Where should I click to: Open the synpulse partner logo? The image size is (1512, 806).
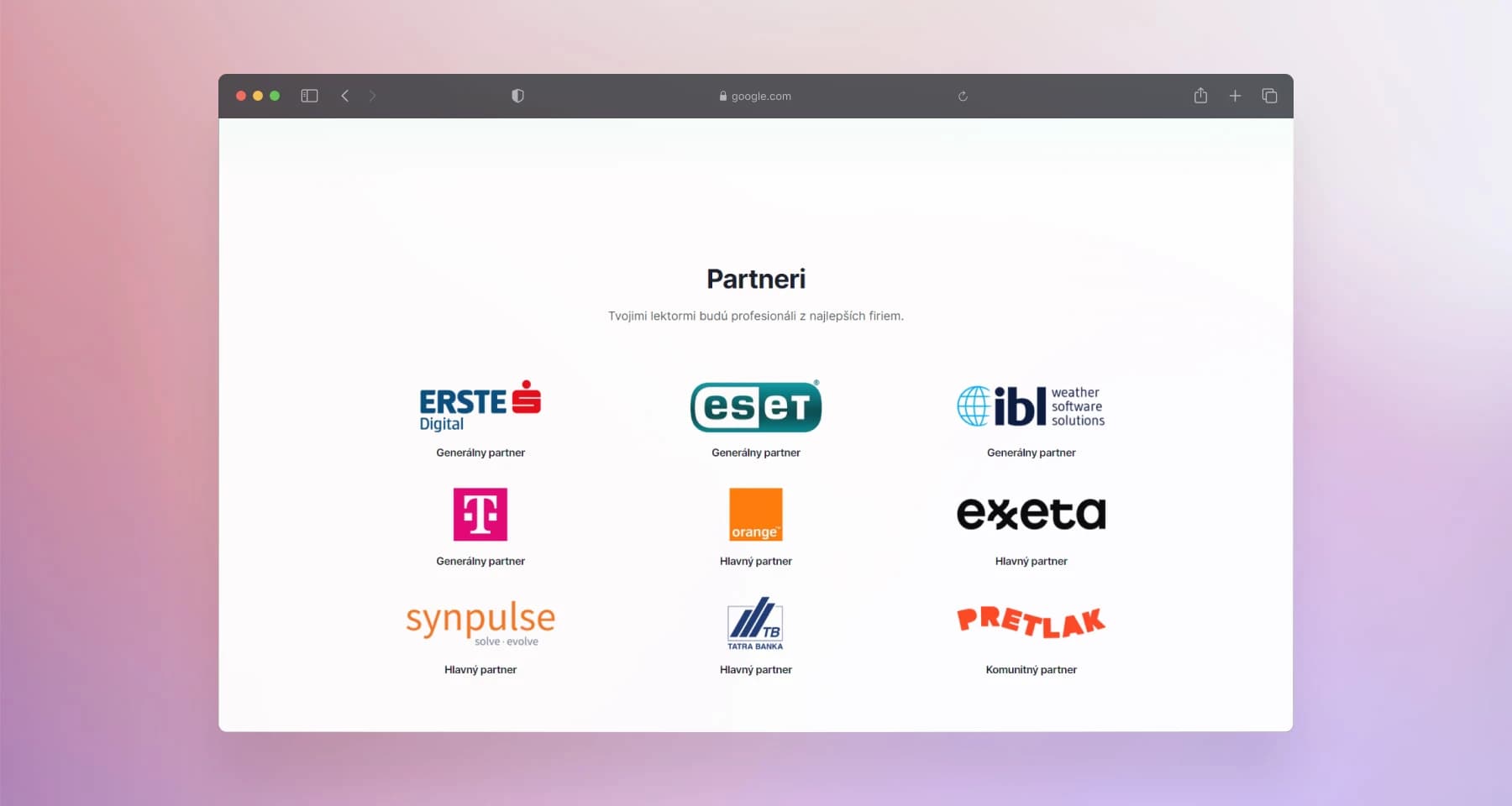pos(480,623)
